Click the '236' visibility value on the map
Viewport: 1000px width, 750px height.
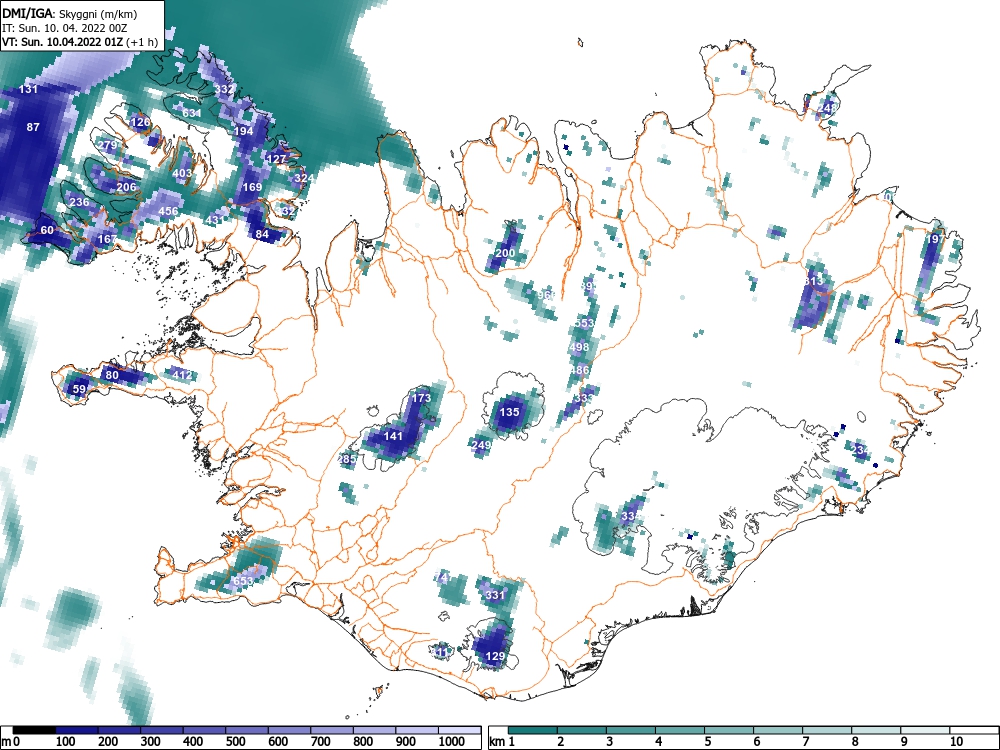point(80,202)
